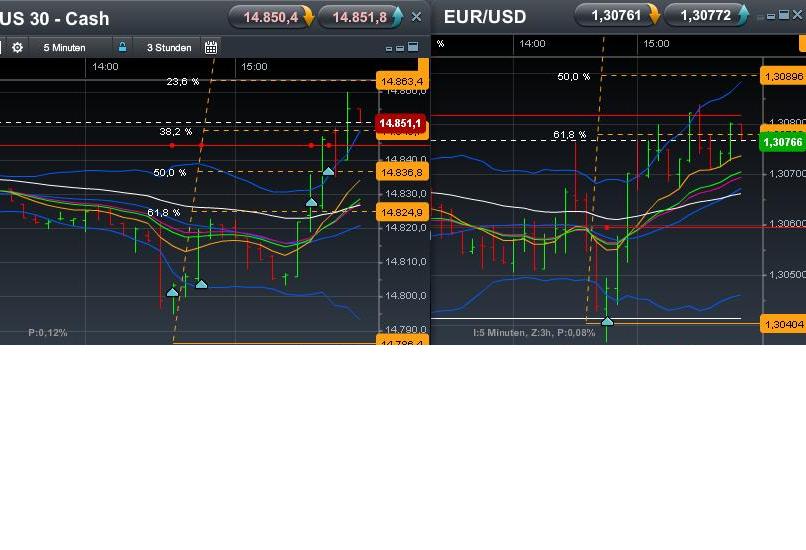
Task: Click the green 1,30766 current price label
Action: click(782, 142)
